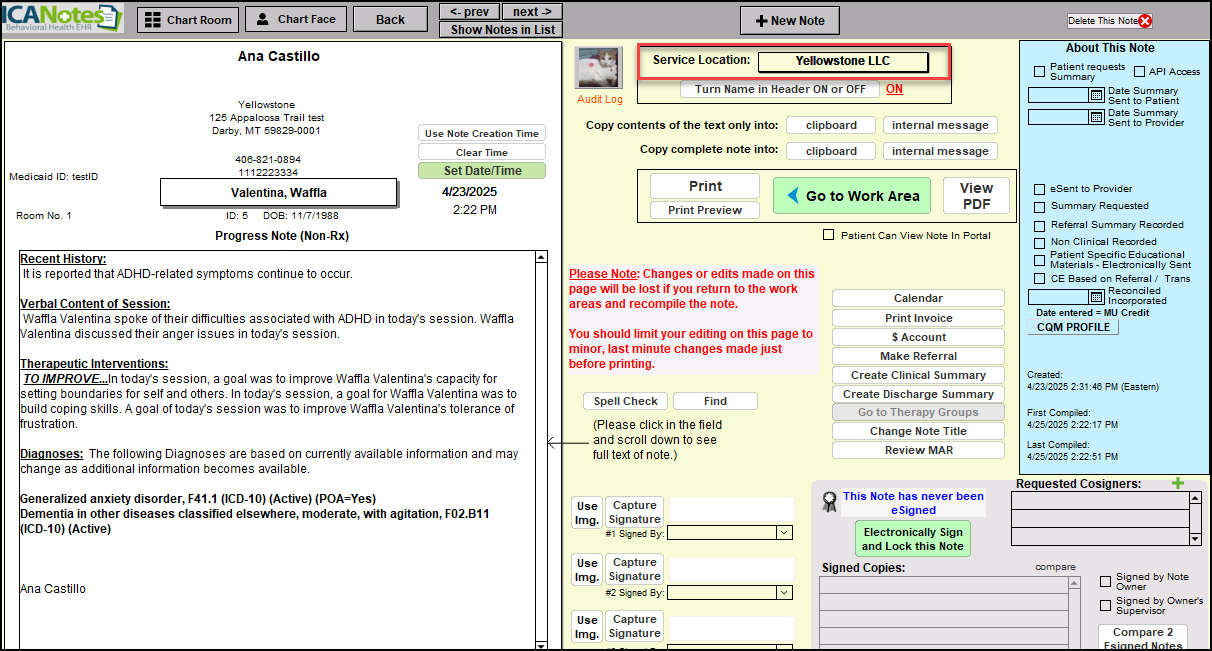The image size is (1212, 651).
Task: Expand the #2 Signed By dropdown
Action: pyautogui.click(x=784, y=593)
